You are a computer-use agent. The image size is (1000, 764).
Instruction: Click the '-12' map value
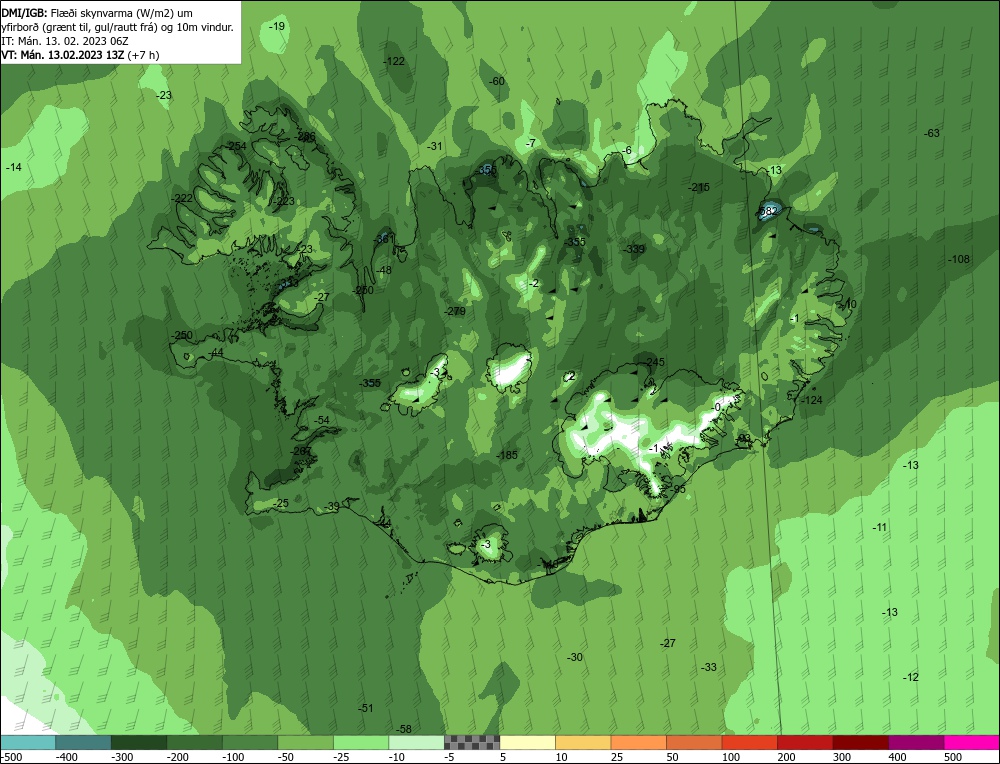point(911,677)
